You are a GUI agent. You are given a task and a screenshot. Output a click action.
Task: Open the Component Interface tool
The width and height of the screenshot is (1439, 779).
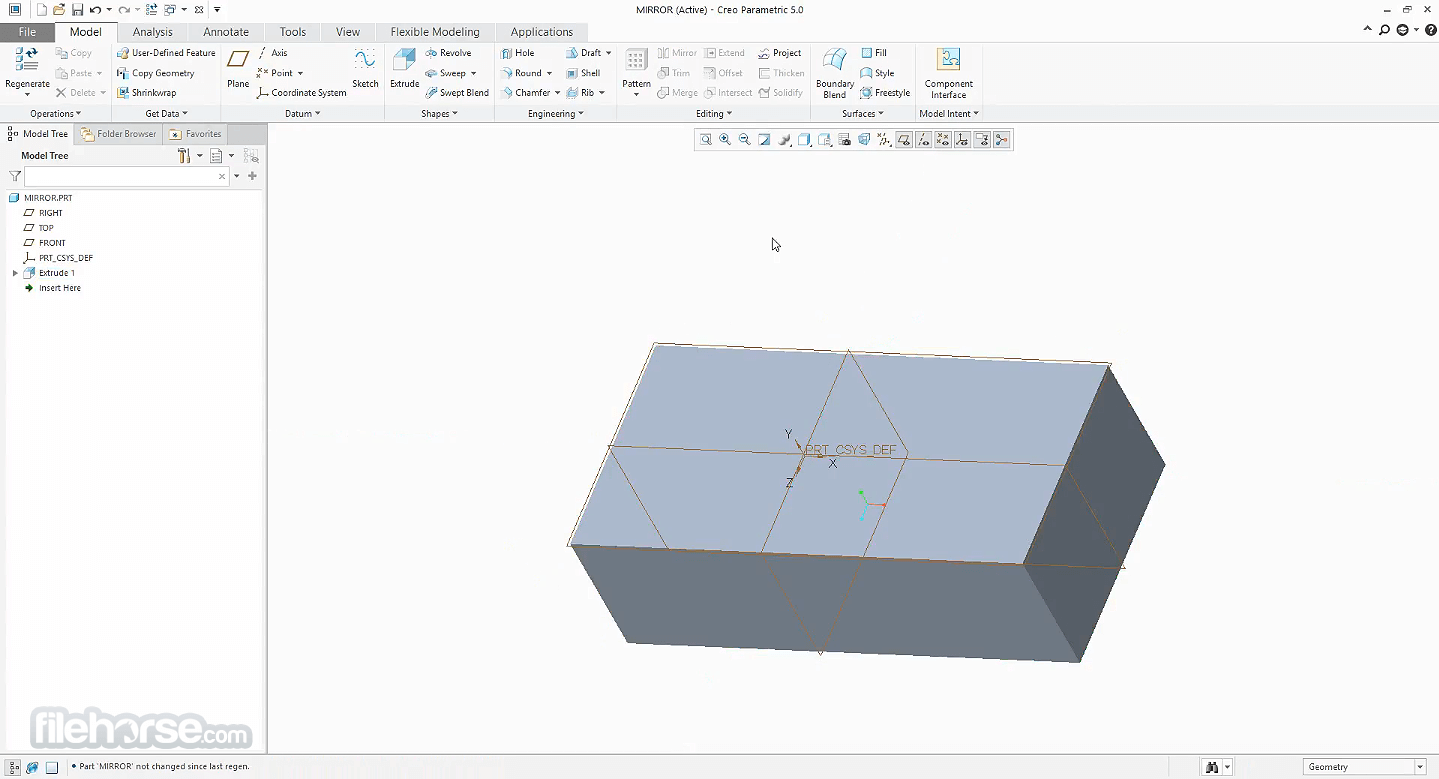(x=949, y=73)
